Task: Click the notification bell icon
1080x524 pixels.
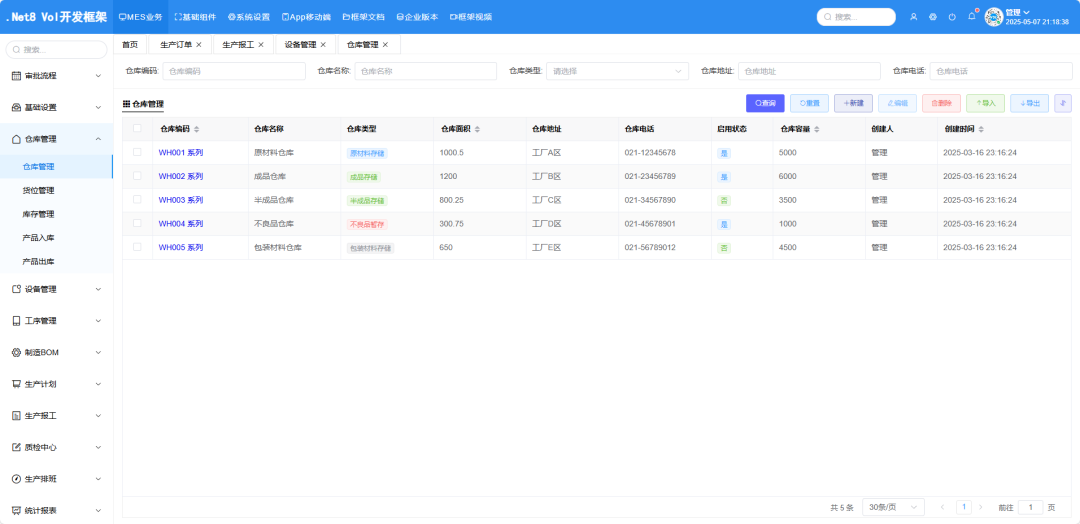Action: pyautogui.click(x=970, y=17)
